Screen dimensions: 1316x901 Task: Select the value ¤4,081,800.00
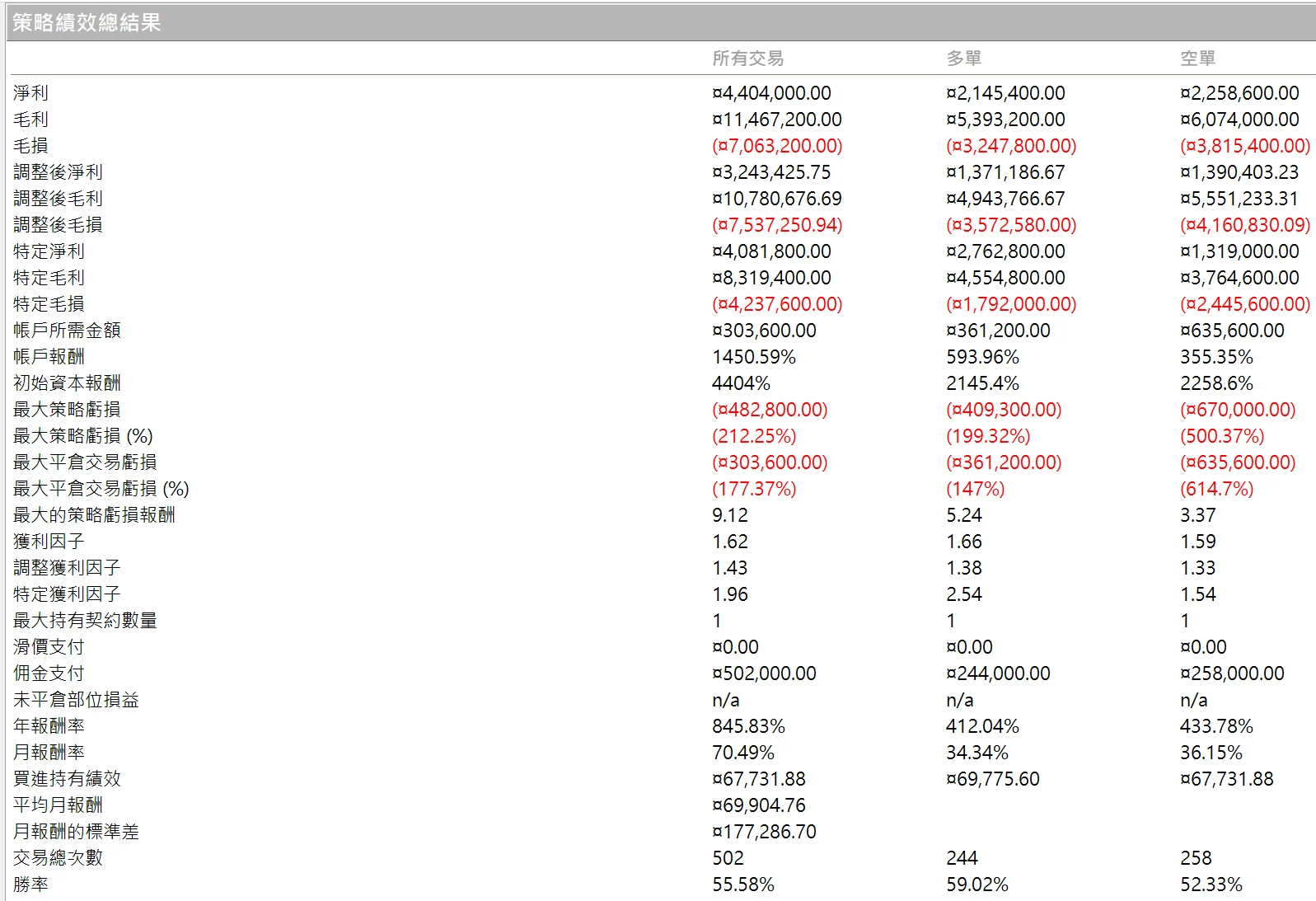(771, 251)
